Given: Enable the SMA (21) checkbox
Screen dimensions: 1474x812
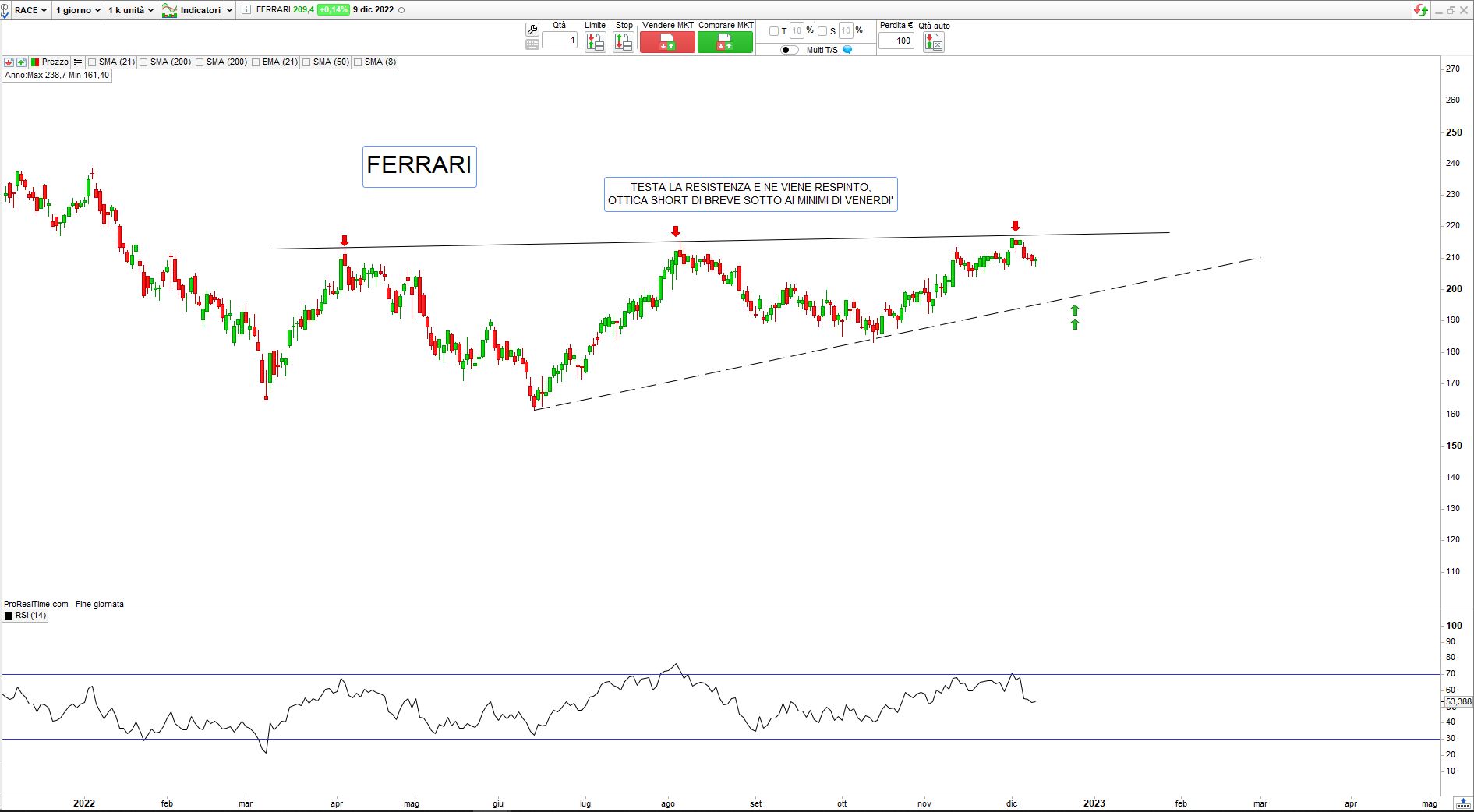Looking at the screenshot, I should pyautogui.click(x=93, y=62).
